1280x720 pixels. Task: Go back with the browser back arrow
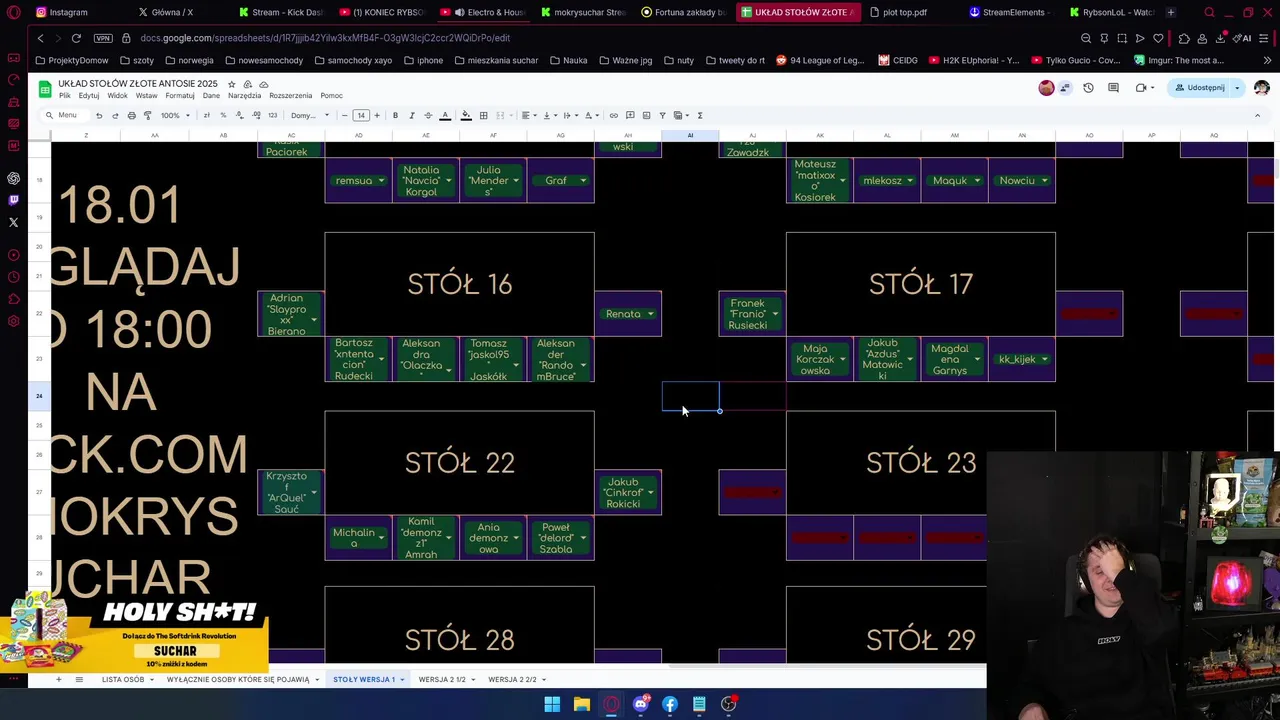pos(40,38)
